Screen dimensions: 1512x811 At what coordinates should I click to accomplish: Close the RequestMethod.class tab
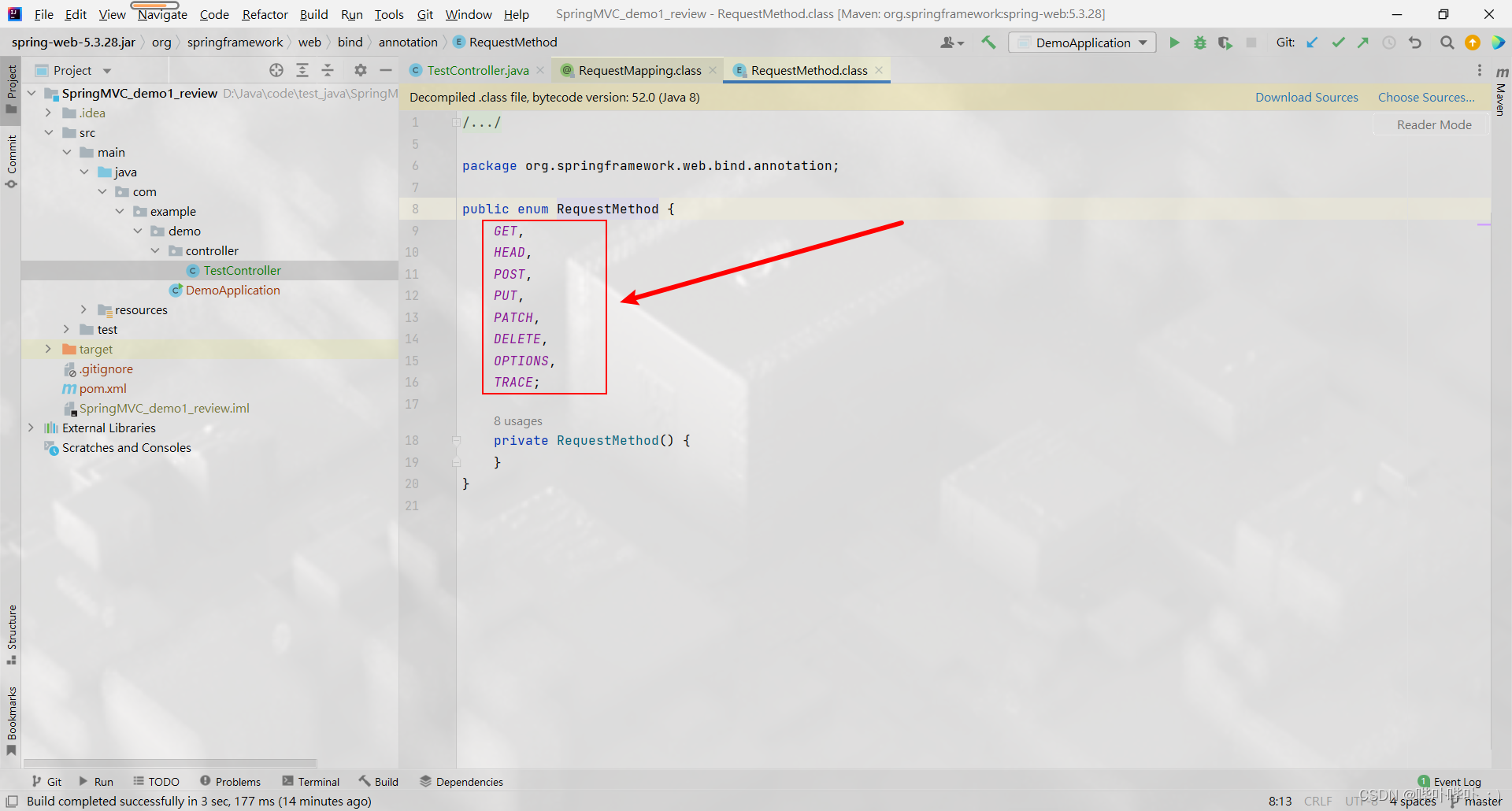(x=879, y=70)
